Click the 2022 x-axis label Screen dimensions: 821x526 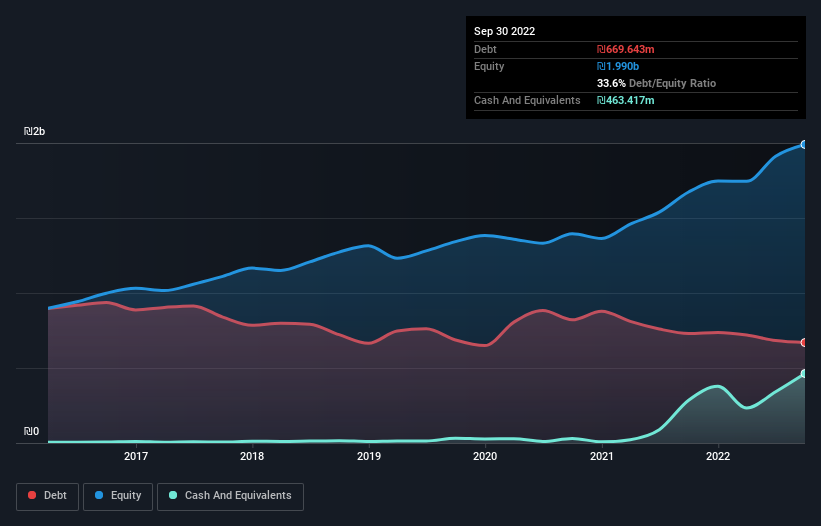pos(718,456)
